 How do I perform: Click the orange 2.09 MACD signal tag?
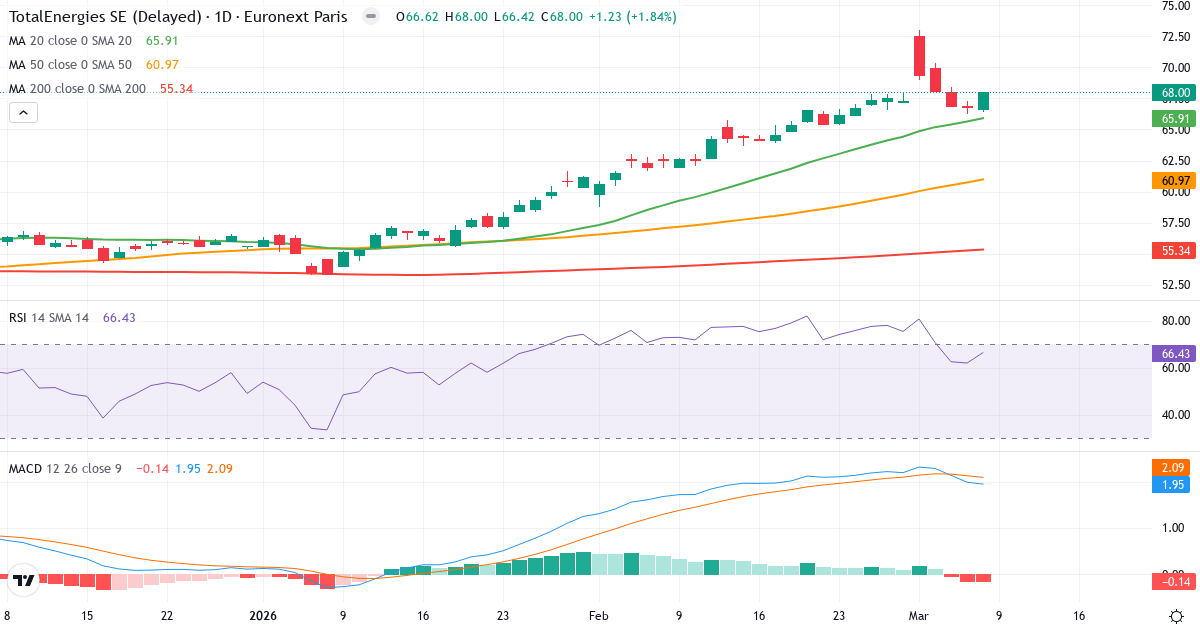pos(1174,467)
